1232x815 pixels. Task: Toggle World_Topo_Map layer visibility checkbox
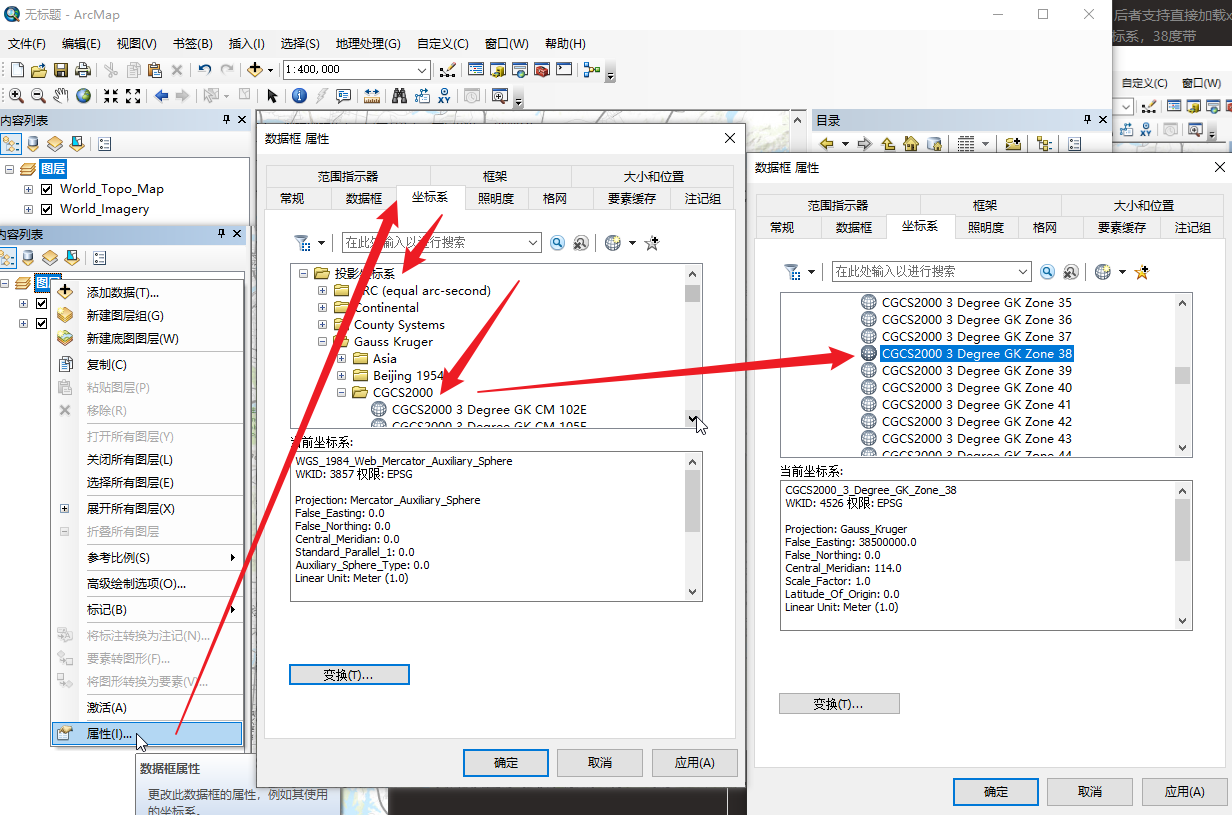pyautogui.click(x=46, y=189)
